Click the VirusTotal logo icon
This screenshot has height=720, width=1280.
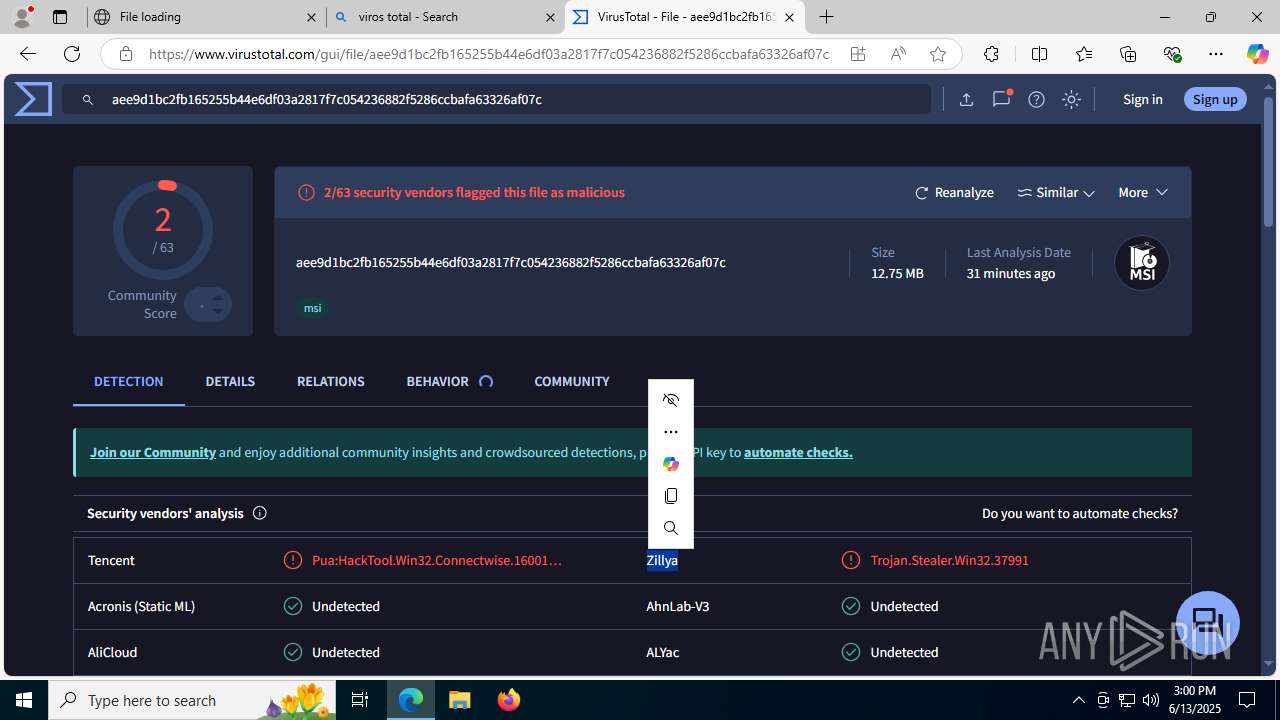33,99
